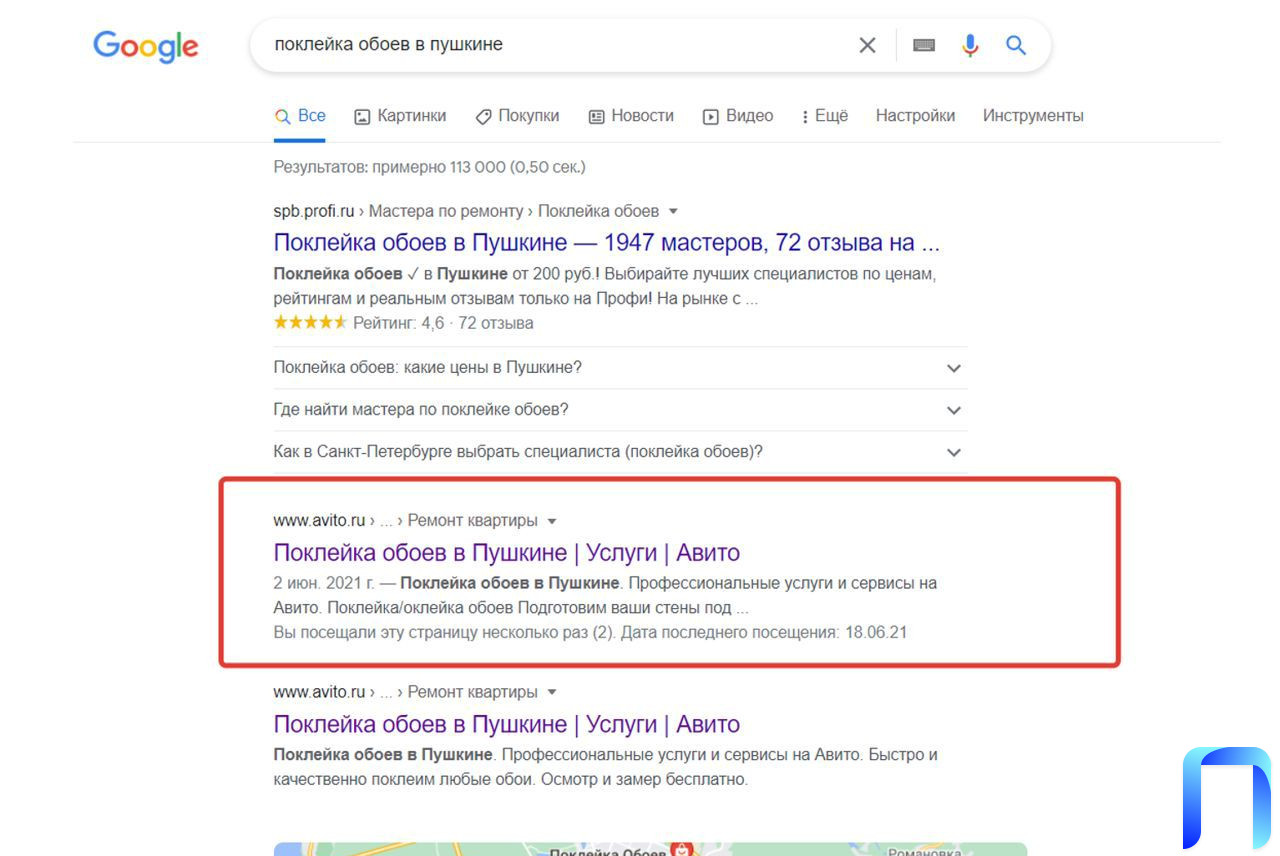Start voice search with microphone icon
1280x856 pixels.
point(970,45)
